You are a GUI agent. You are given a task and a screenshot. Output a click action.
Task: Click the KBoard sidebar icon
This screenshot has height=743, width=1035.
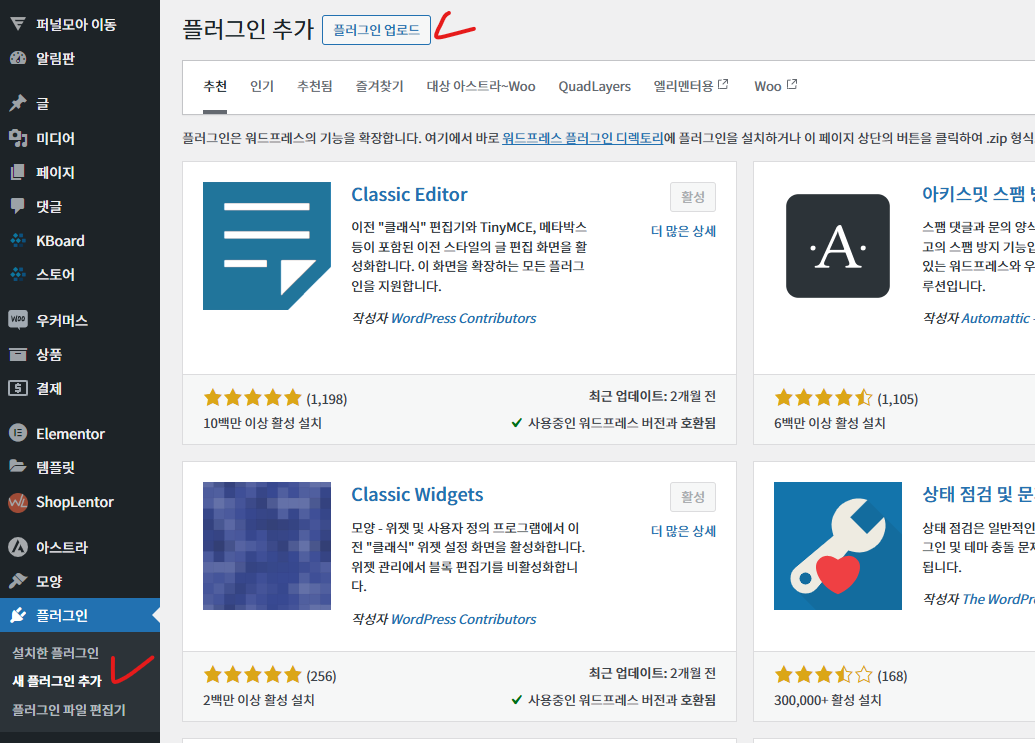(18, 240)
